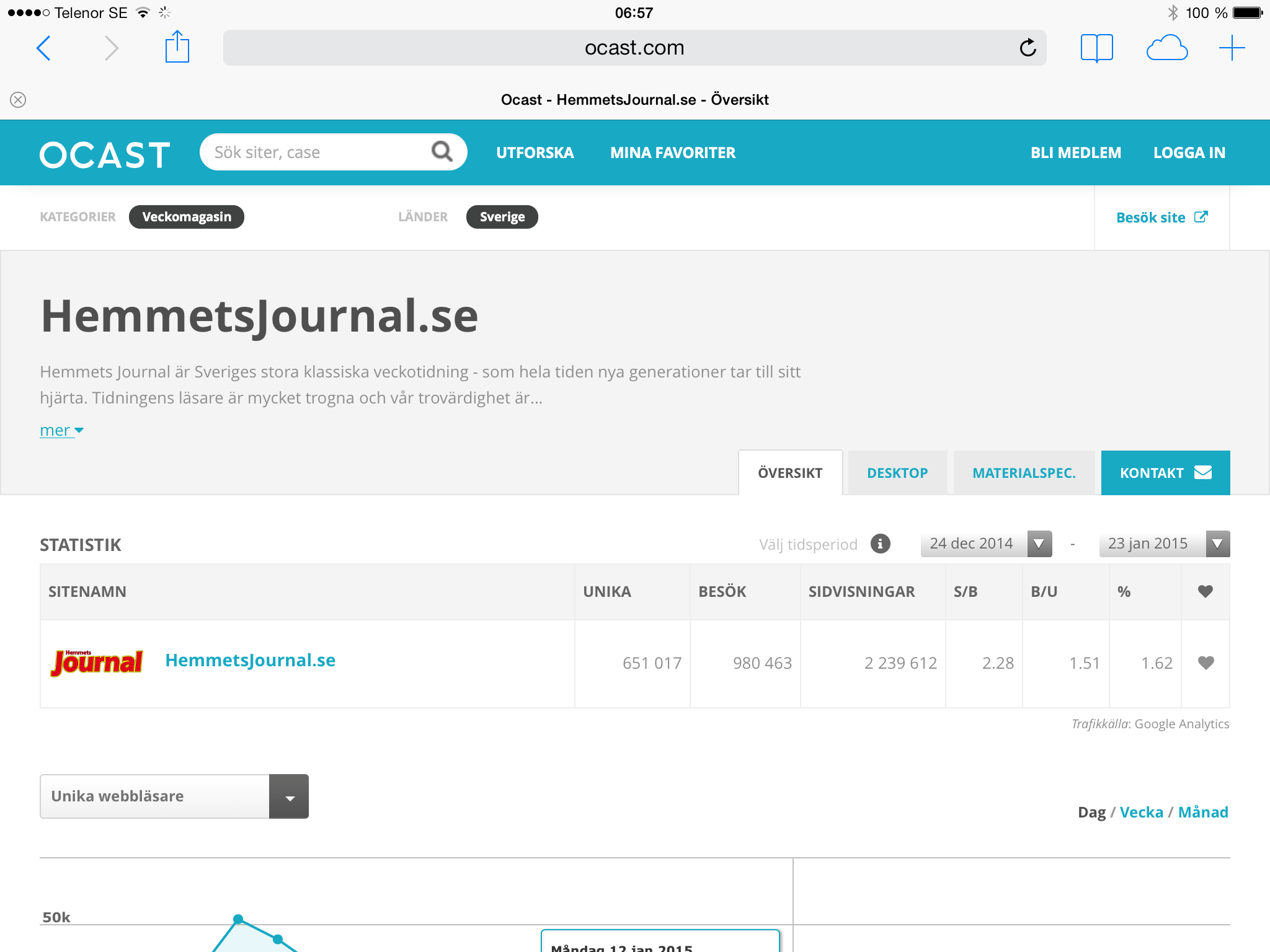
Task: Tap Safari back arrow
Action: click(x=43, y=48)
